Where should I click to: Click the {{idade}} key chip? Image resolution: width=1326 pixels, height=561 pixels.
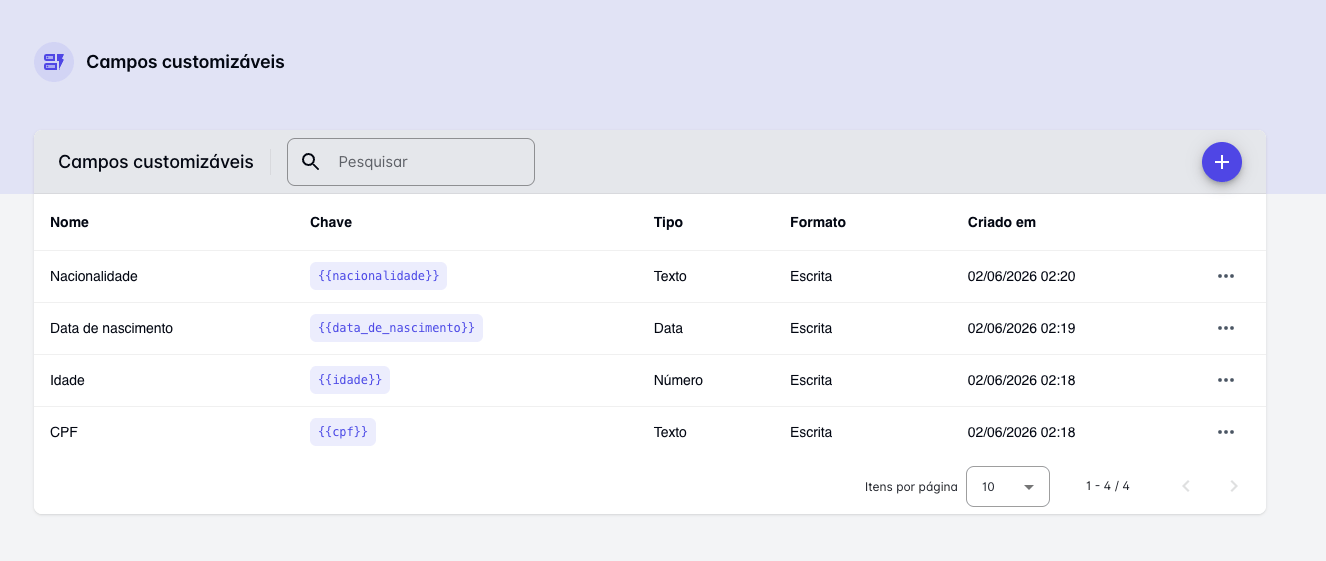point(350,380)
